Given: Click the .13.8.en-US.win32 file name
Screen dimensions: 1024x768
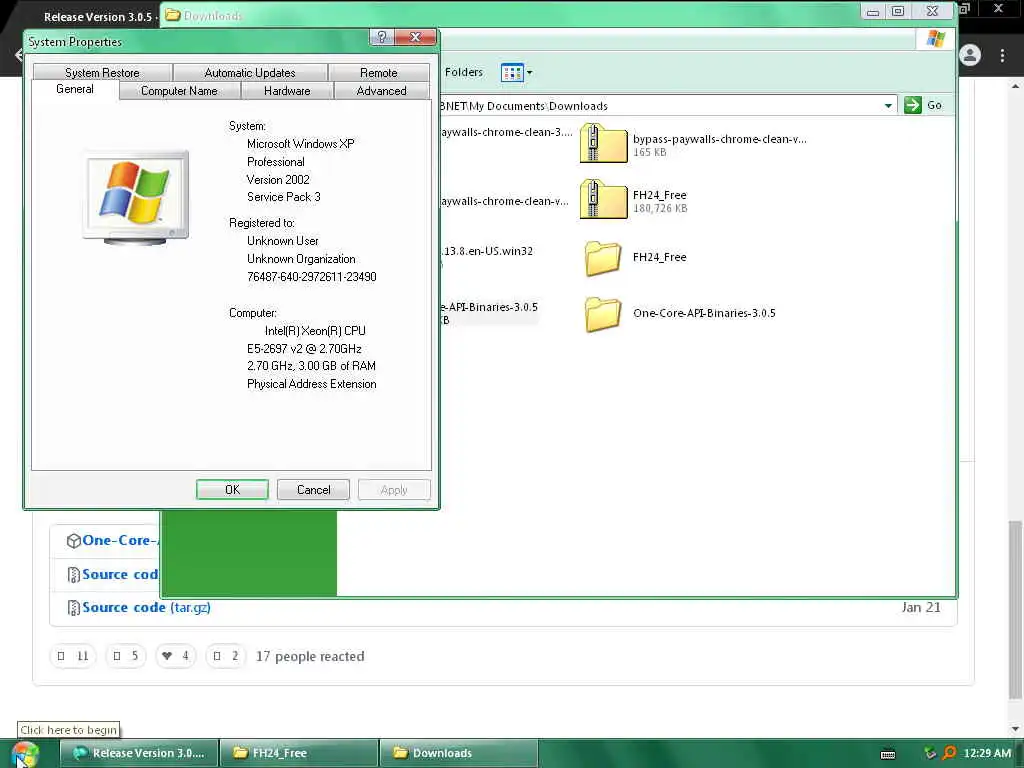Looking at the screenshot, I should point(487,251).
